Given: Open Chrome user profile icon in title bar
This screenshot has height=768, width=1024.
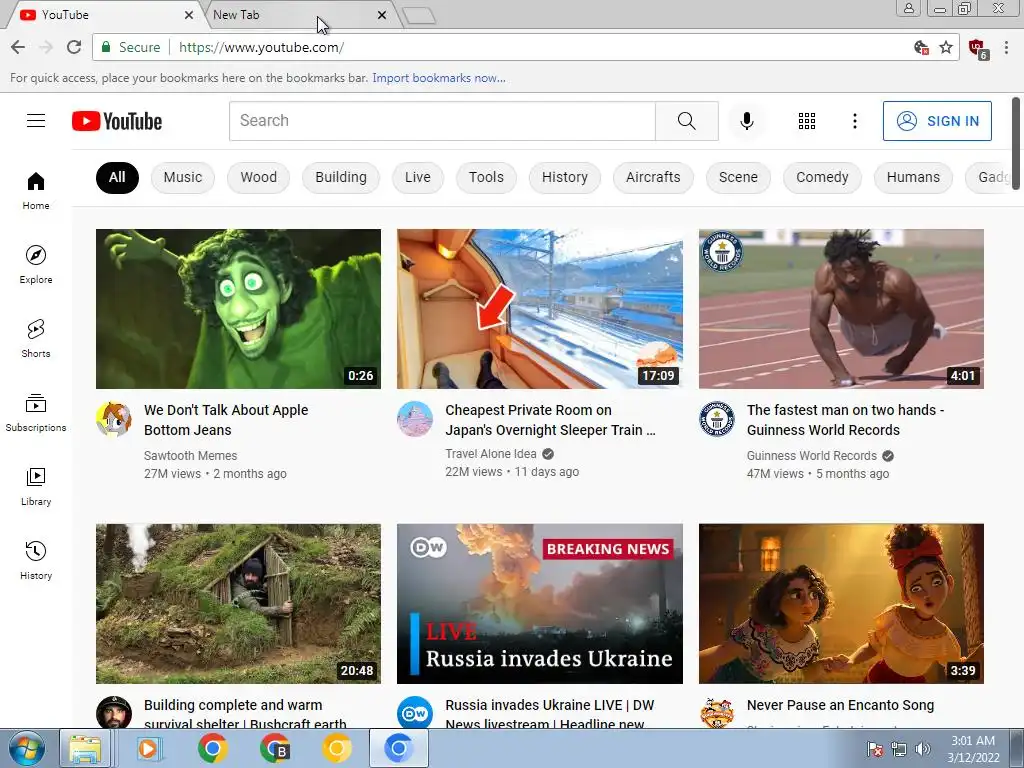Looking at the screenshot, I should 908,8.
